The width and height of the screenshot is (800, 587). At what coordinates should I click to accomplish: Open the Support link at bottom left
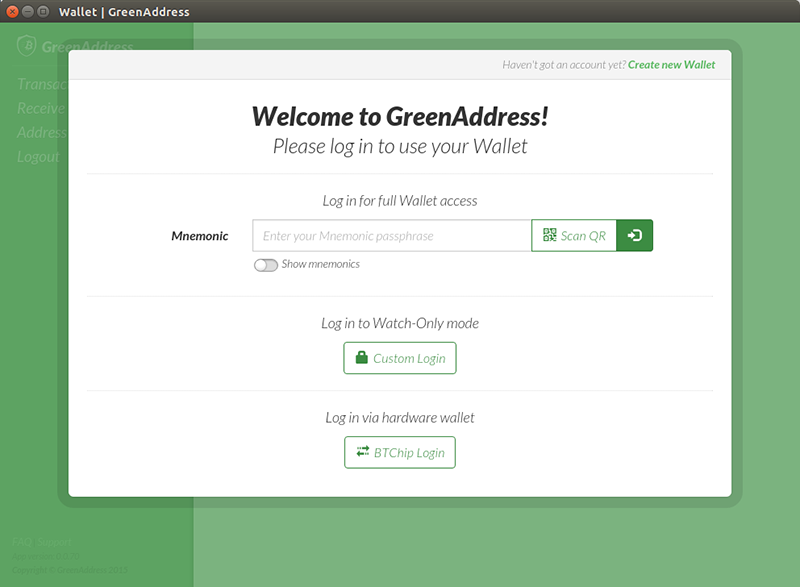click(x=52, y=541)
